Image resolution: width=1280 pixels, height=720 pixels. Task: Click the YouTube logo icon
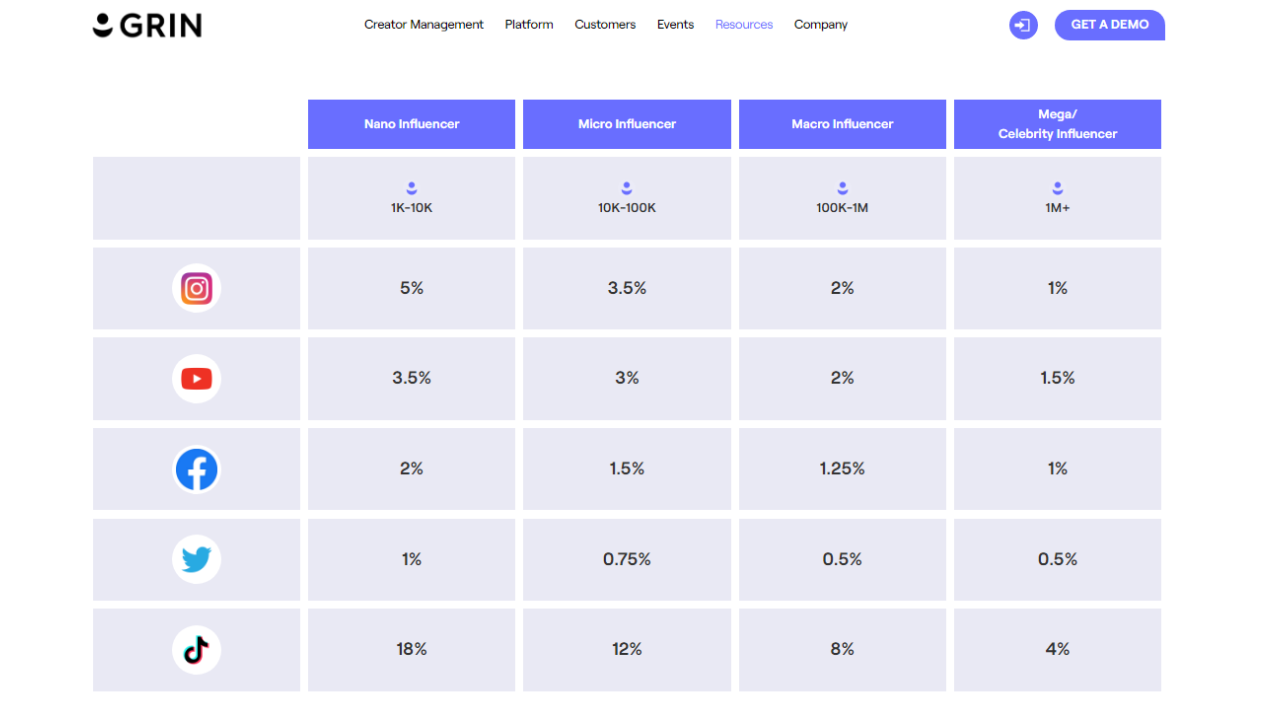(x=196, y=379)
